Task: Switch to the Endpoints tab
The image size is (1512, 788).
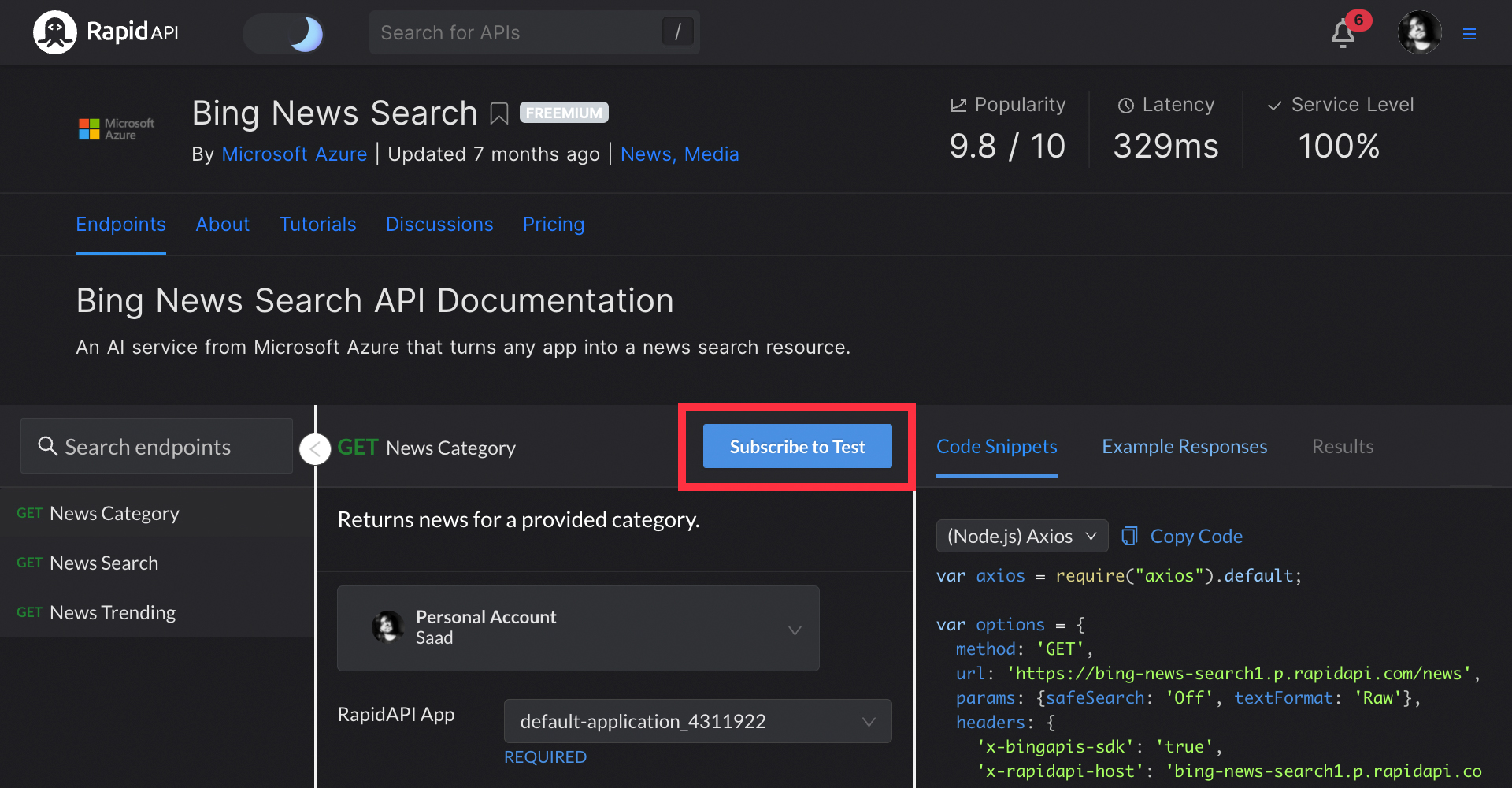Action: tap(120, 225)
